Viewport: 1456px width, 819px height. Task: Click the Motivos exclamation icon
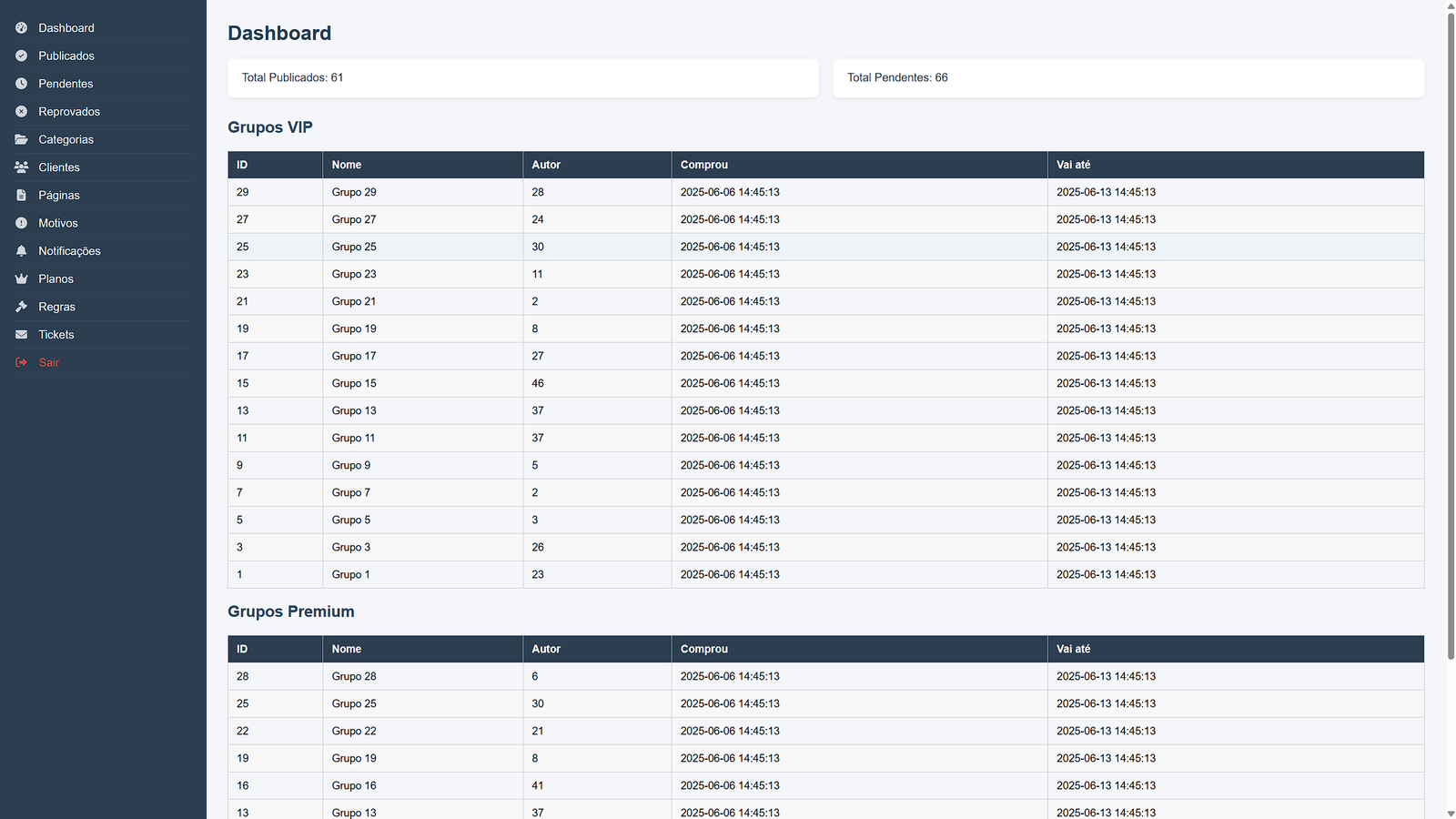[x=22, y=223]
